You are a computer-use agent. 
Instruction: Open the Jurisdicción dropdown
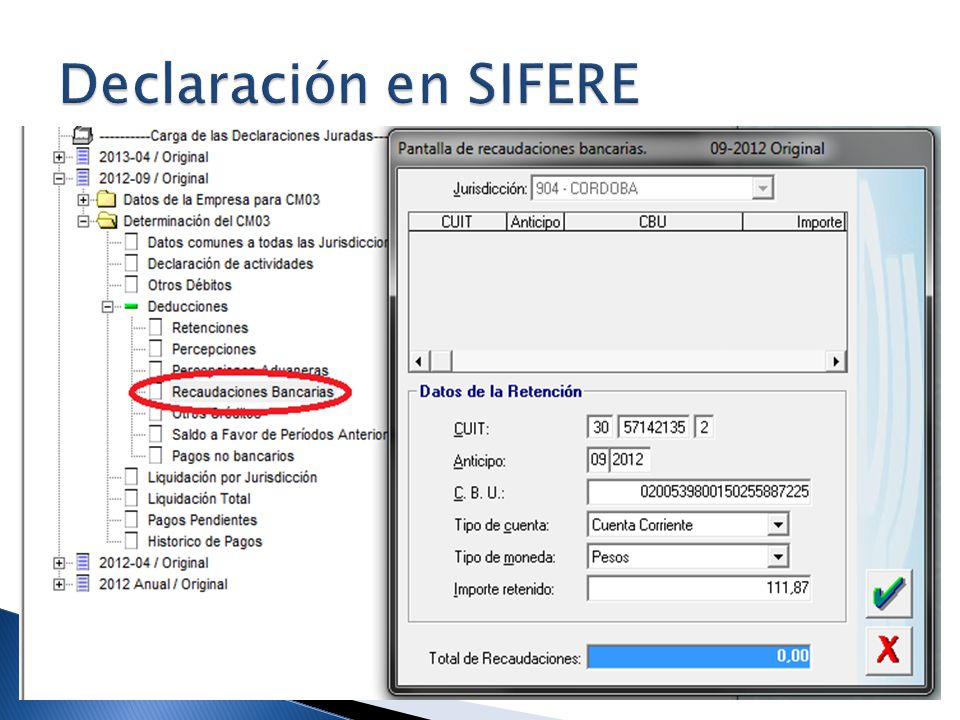[x=762, y=188]
